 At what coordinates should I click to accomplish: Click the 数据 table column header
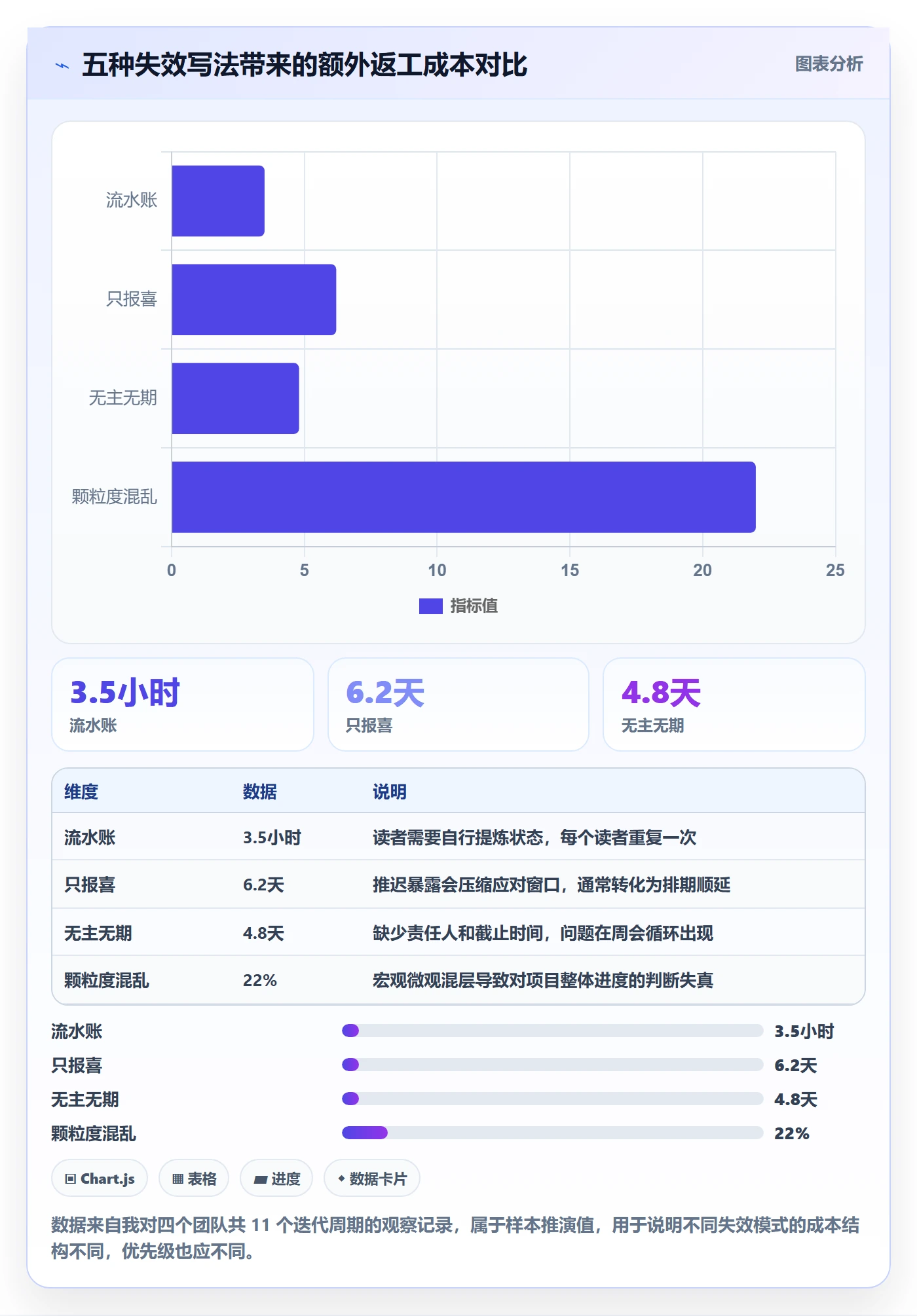point(260,792)
